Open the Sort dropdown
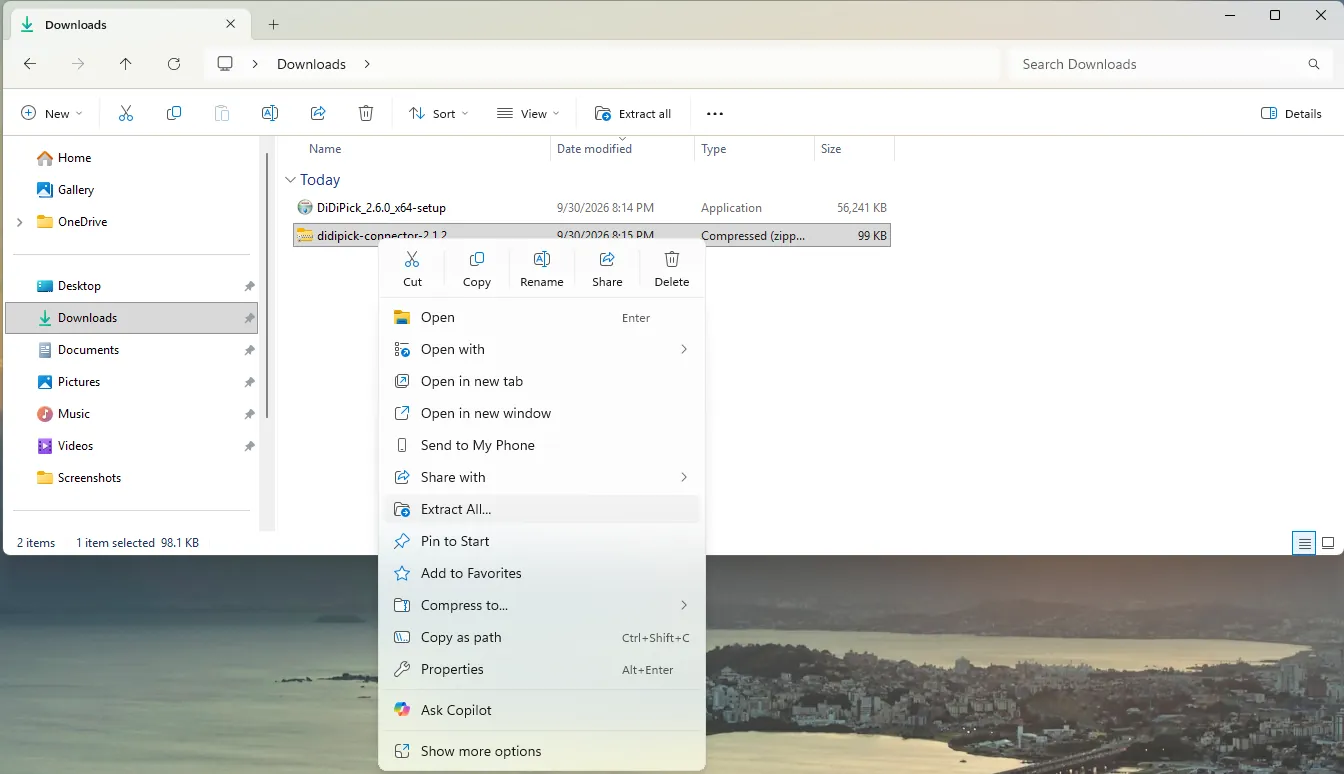 pyautogui.click(x=439, y=113)
